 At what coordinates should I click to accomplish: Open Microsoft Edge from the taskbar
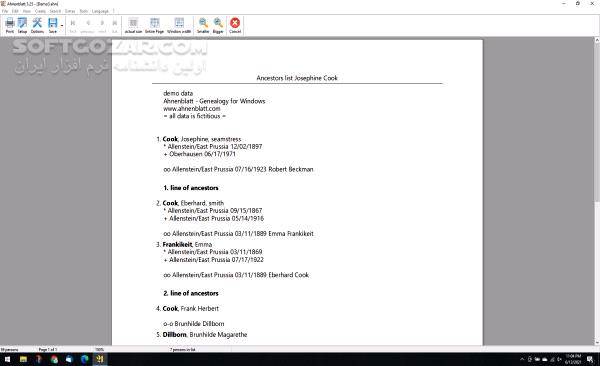tap(85, 359)
